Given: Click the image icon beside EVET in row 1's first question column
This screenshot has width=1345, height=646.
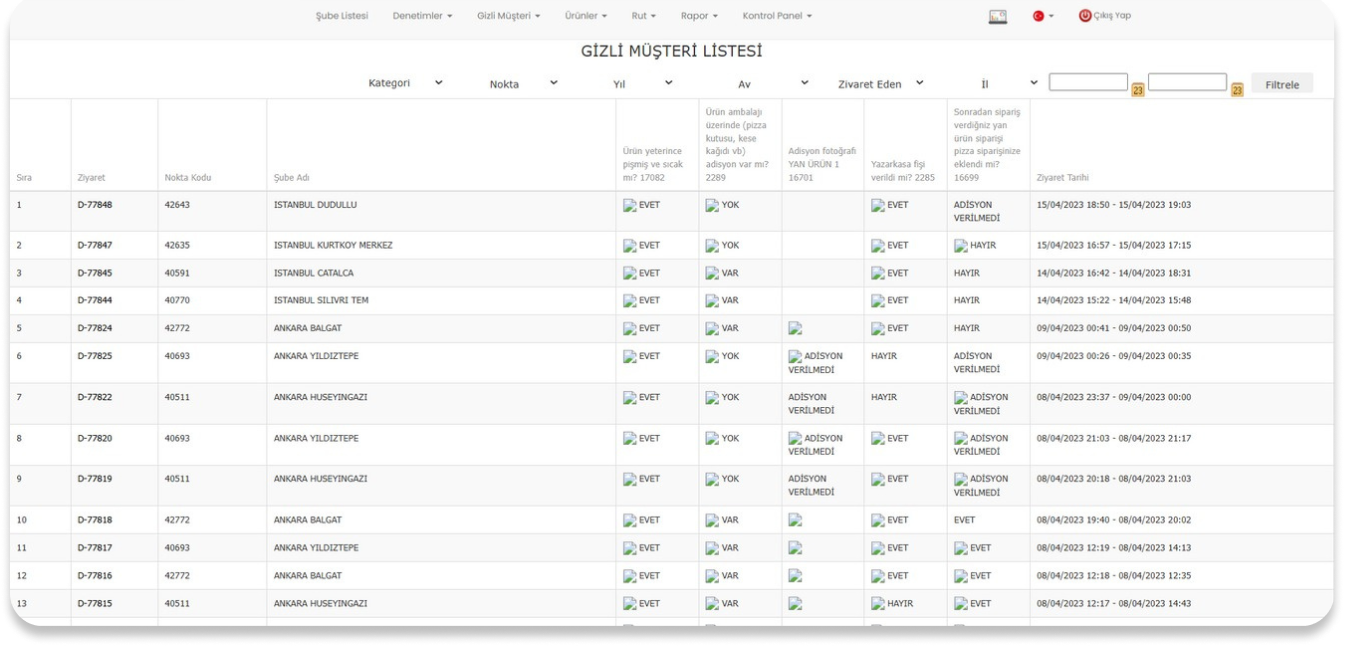Looking at the screenshot, I should click(x=630, y=205).
